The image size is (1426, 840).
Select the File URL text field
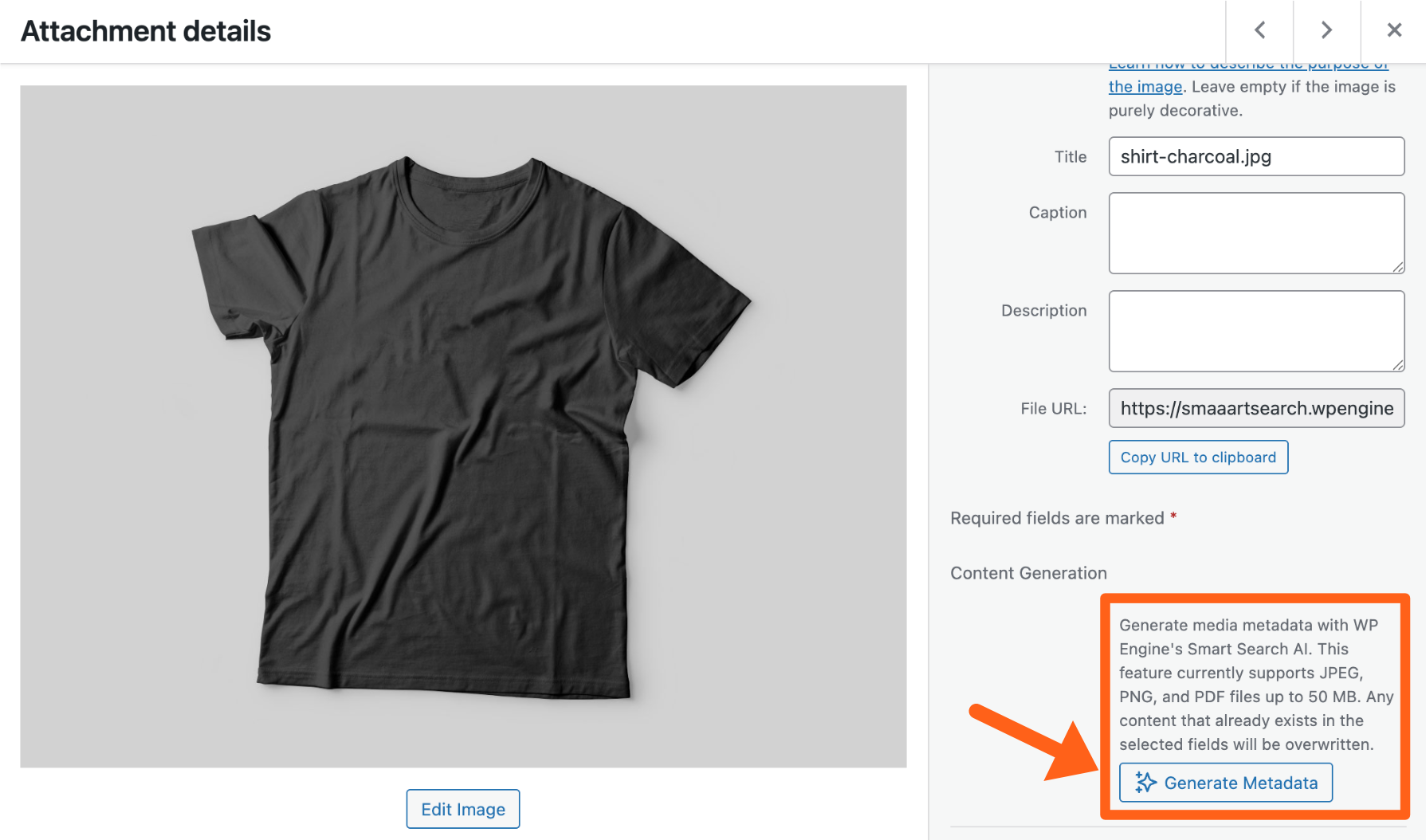(x=1255, y=408)
